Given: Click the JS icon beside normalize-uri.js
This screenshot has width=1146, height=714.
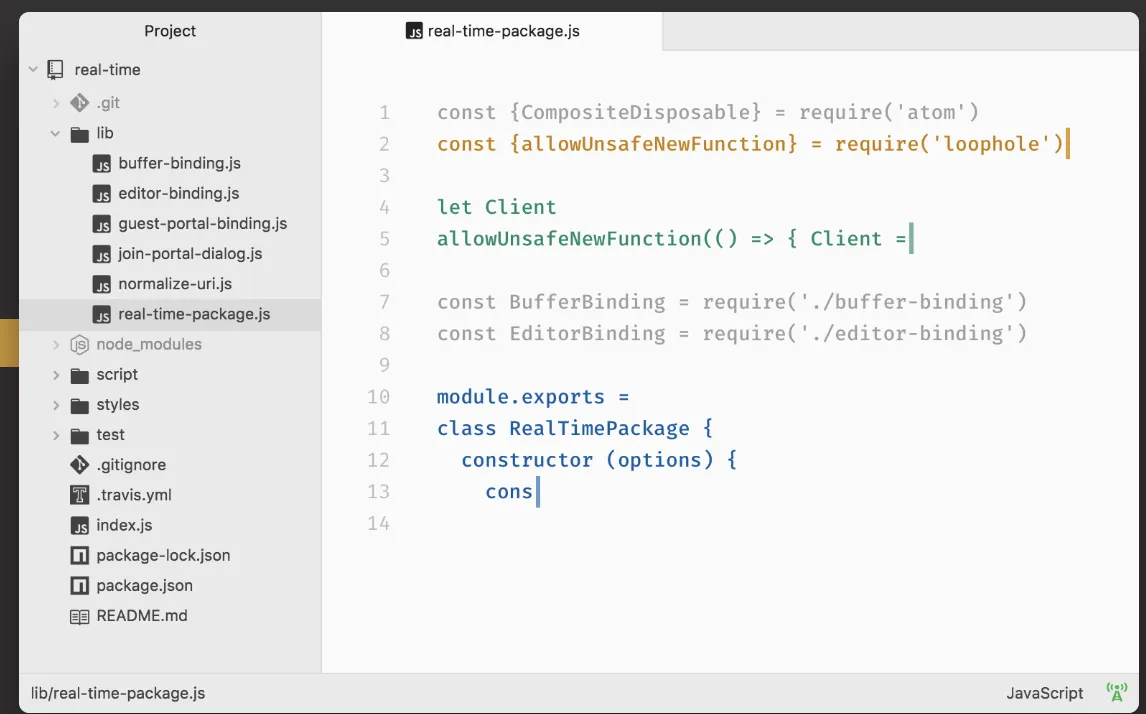Looking at the screenshot, I should pyautogui.click(x=102, y=284).
